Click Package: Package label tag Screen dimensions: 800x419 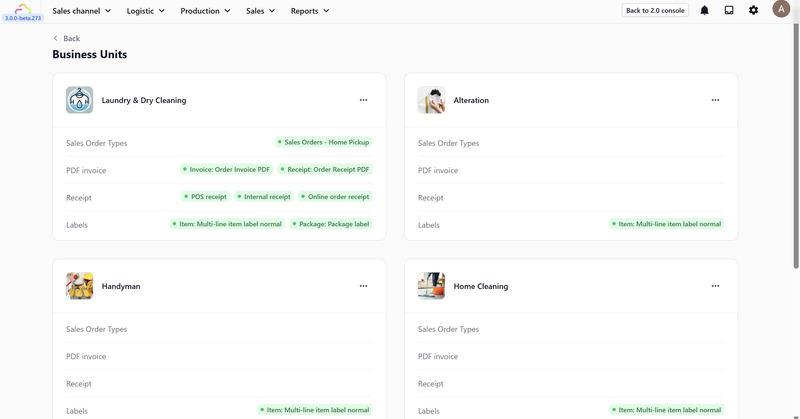(x=331, y=224)
